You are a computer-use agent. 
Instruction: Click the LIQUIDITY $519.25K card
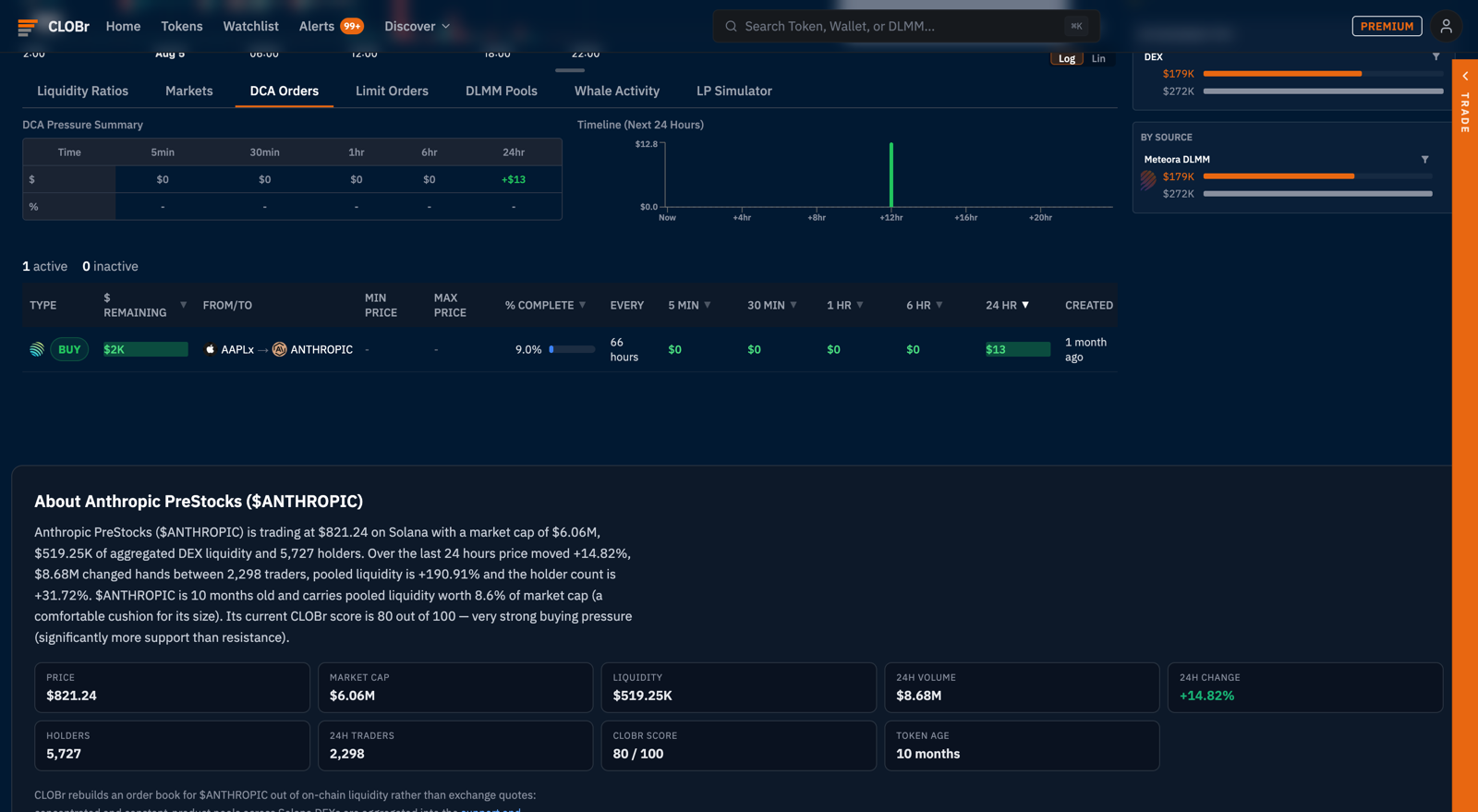[738, 687]
